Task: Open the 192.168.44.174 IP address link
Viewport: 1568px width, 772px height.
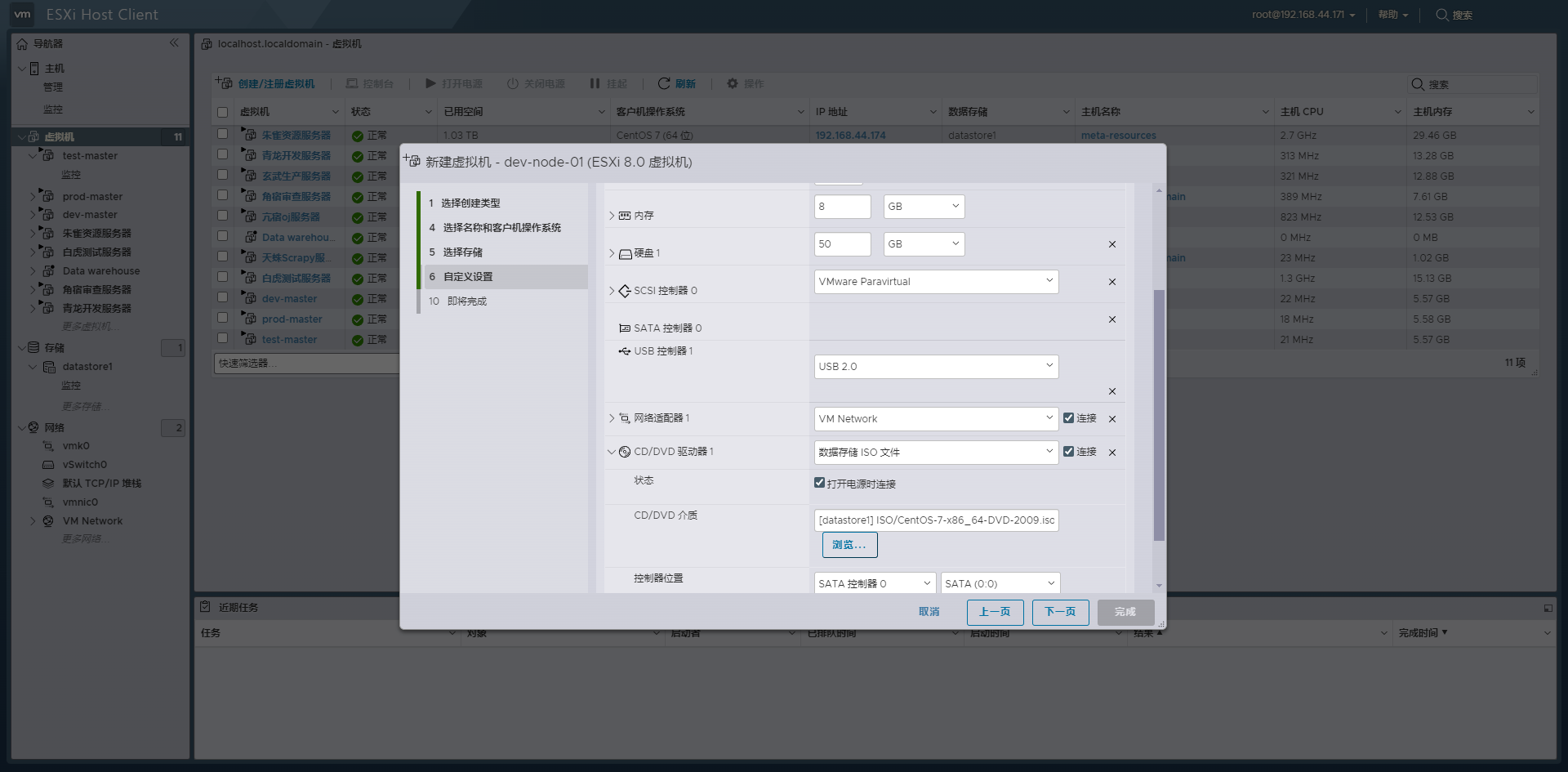Action: click(850, 136)
